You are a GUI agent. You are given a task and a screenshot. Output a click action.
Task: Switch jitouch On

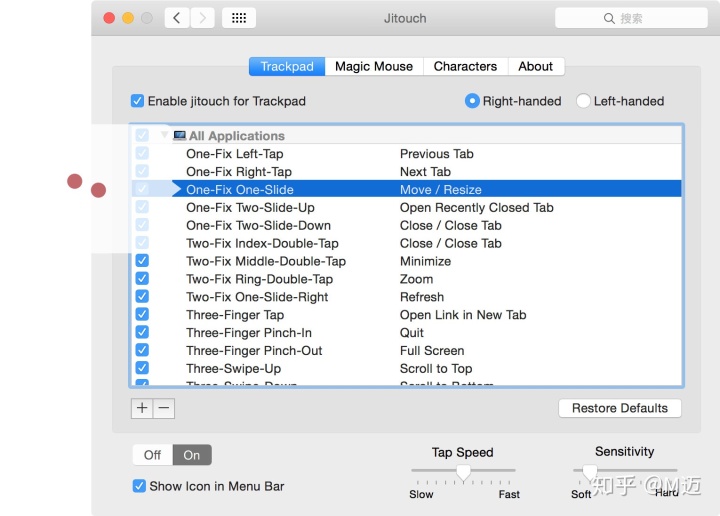point(192,455)
